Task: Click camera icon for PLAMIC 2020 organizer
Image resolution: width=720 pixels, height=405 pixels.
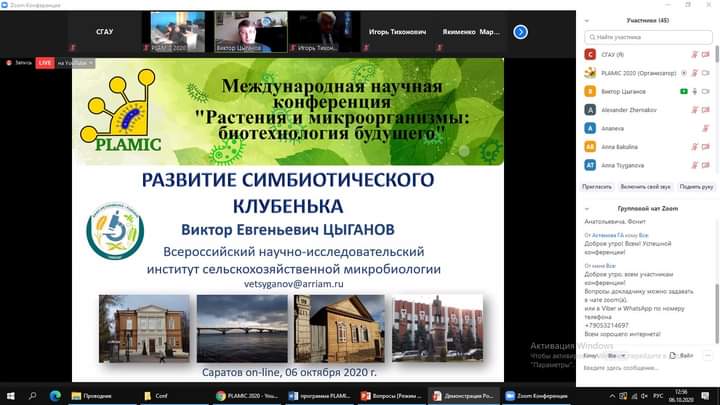Action: (706, 73)
